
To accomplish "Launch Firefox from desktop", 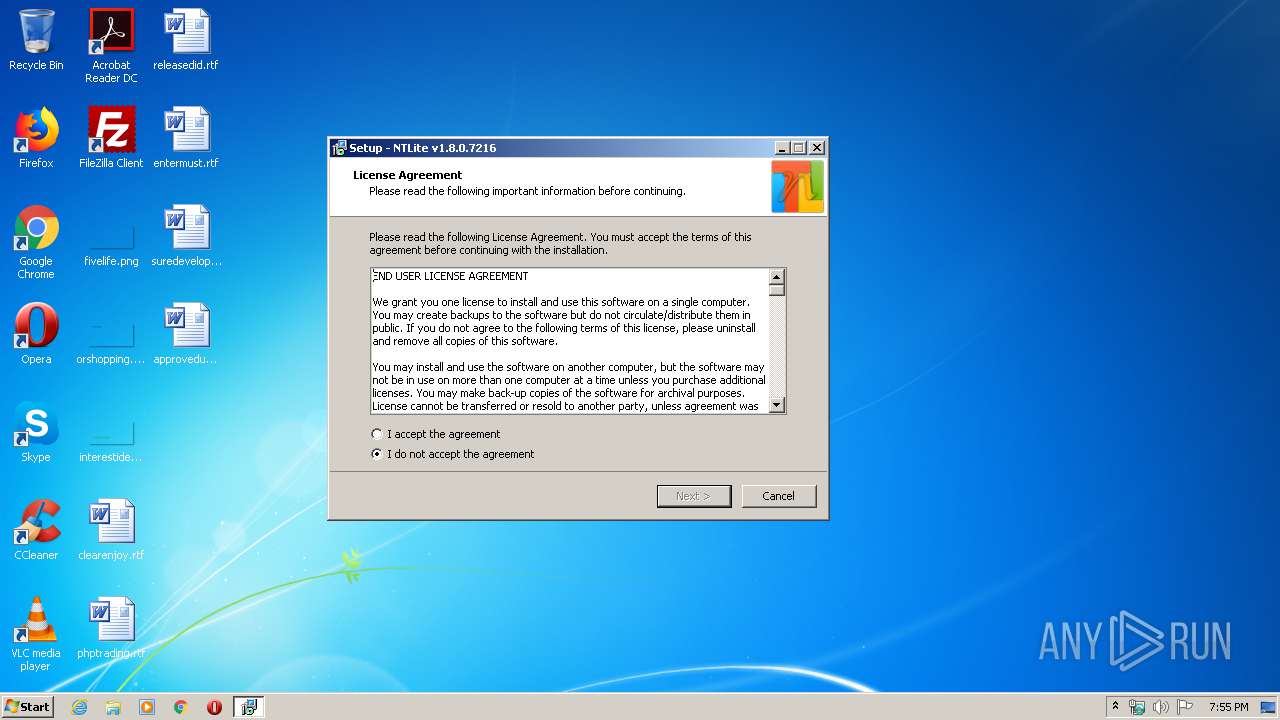I will [36, 138].
